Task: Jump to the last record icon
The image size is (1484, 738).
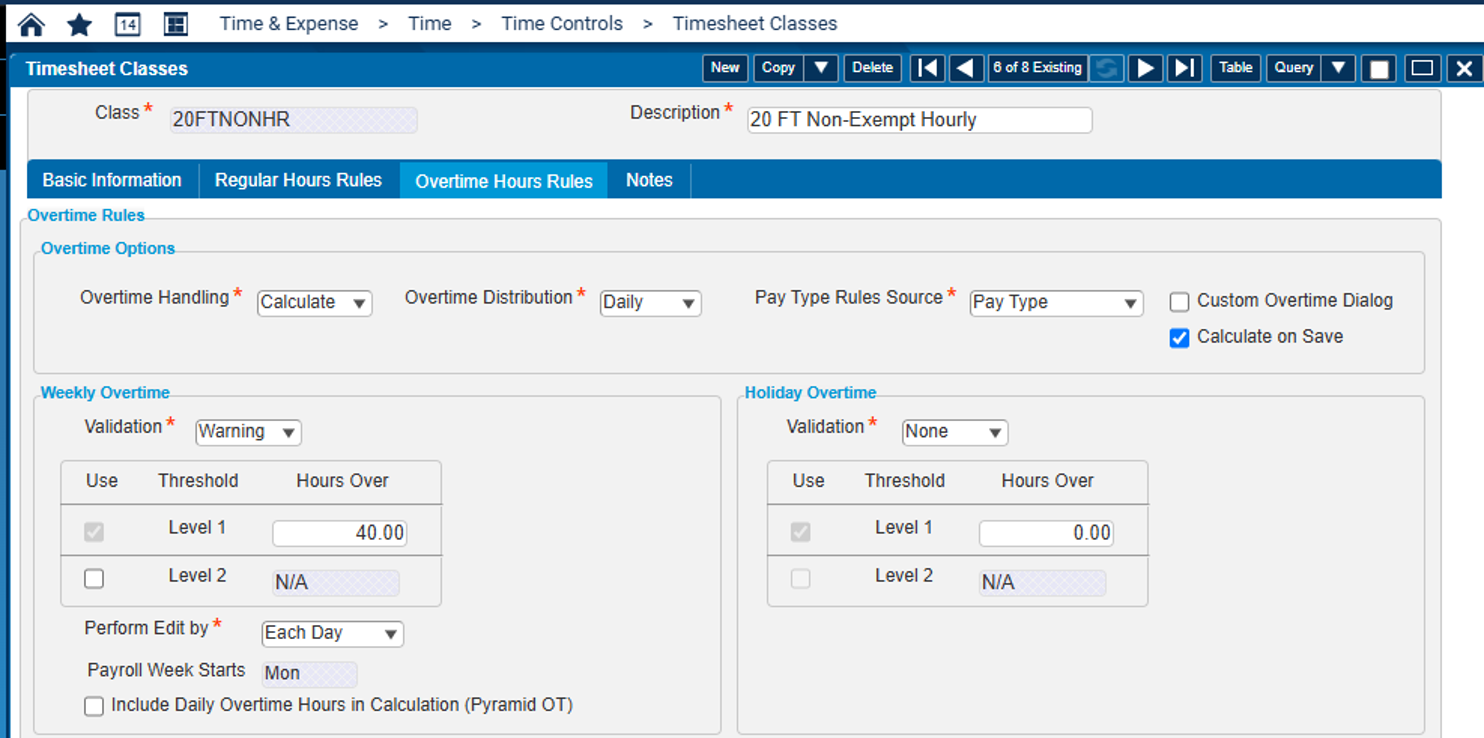Action: tap(1183, 68)
